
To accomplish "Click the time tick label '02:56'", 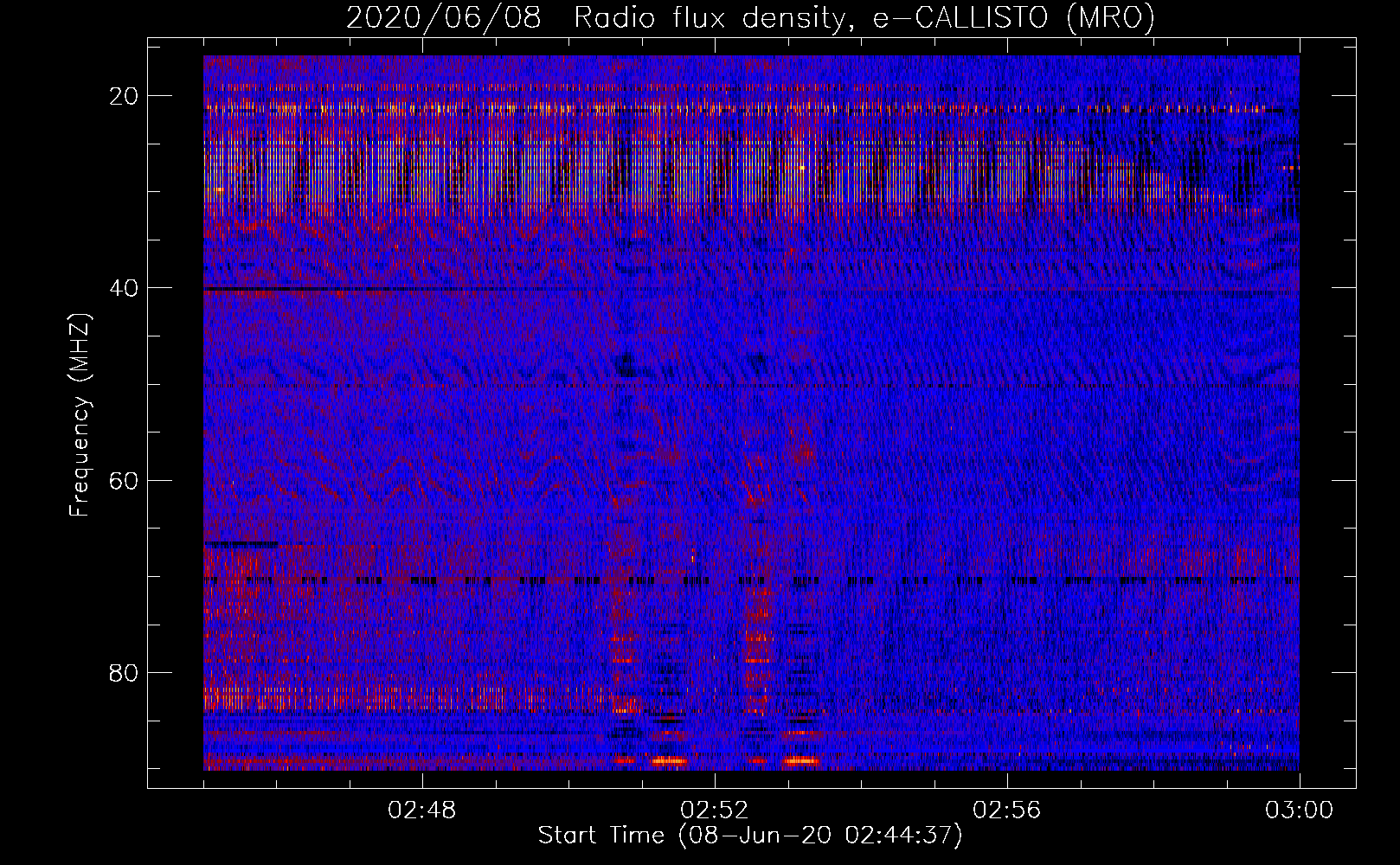I will click(x=1007, y=811).
